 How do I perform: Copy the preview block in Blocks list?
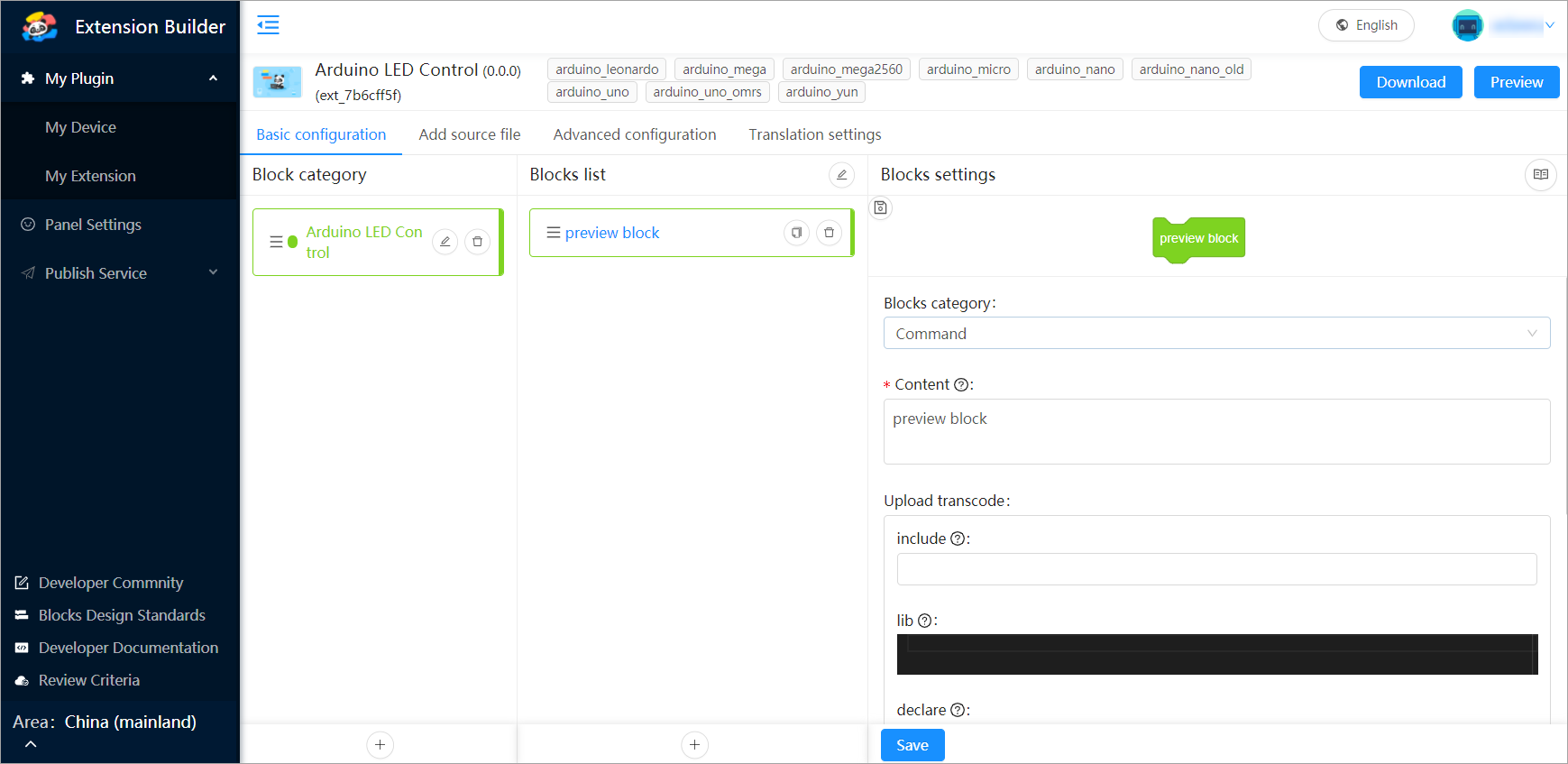(x=796, y=233)
